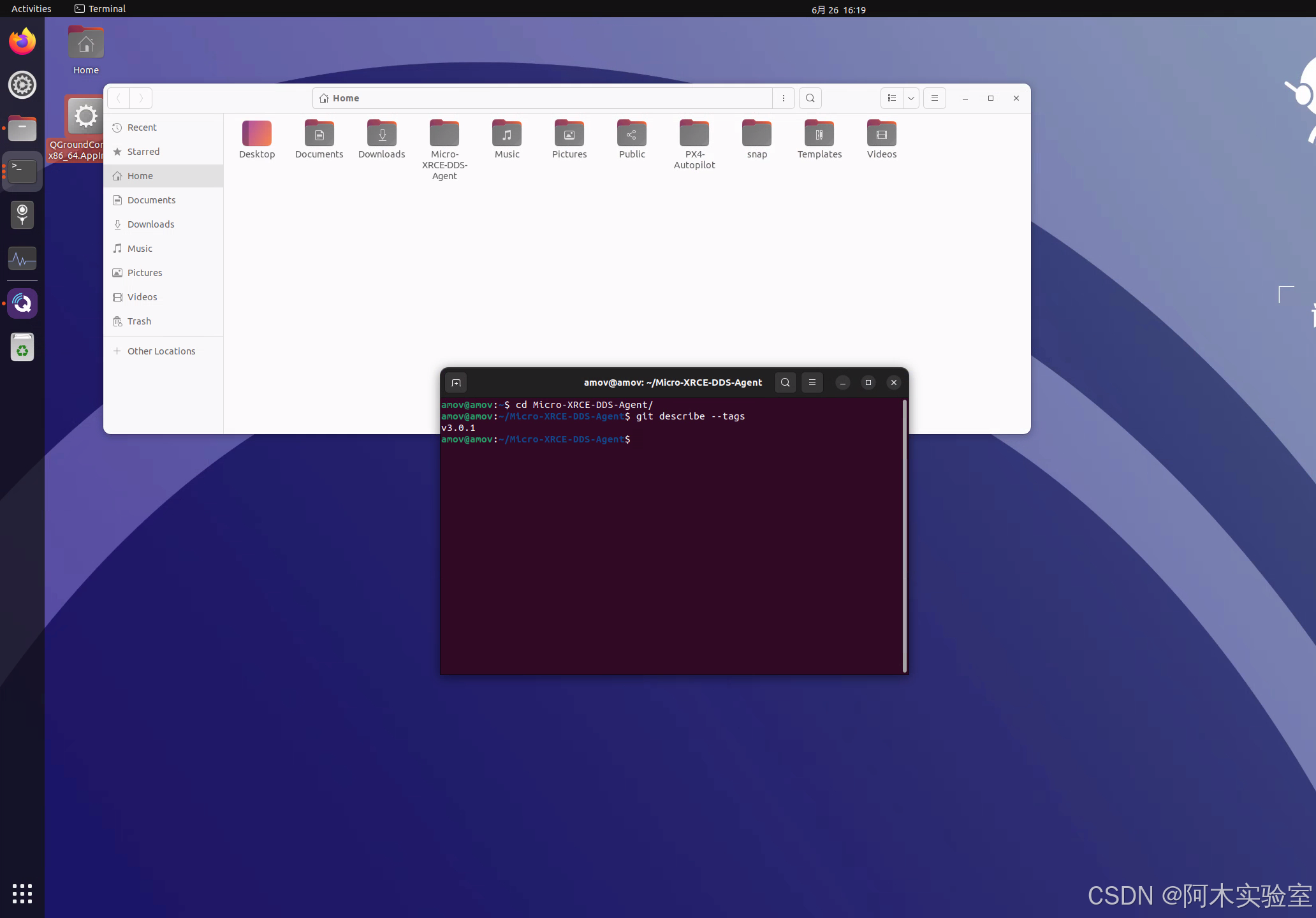The image size is (1316, 918).
Task: Toggle list view in Files
Action: [x=892, y=98]
